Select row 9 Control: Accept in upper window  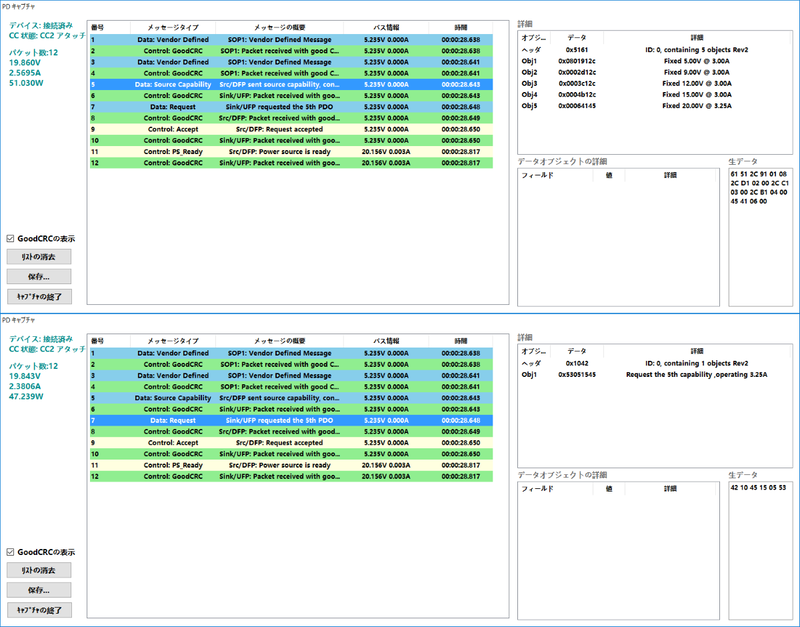pos(291,130)
